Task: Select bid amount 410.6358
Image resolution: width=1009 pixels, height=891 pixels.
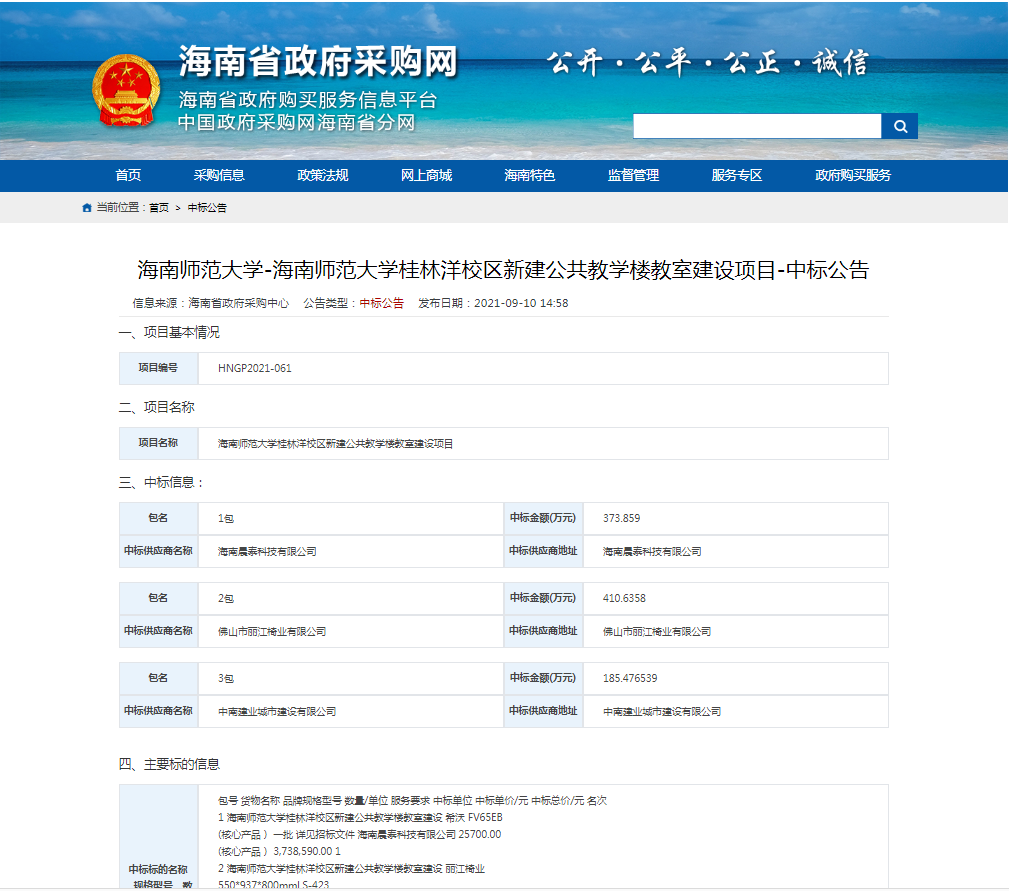Action: tap(624, 598)
